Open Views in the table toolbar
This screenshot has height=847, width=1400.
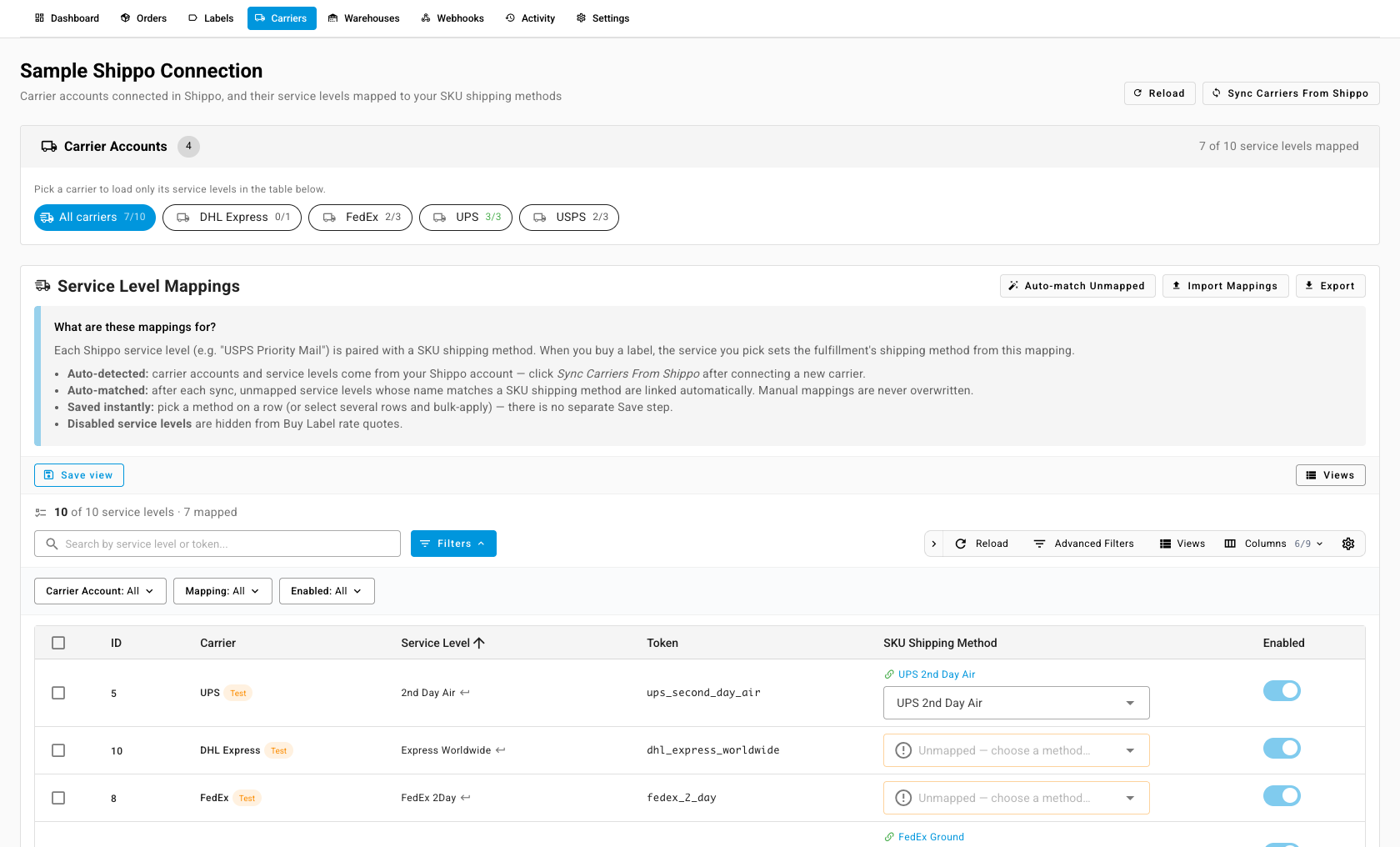(x=1182, y=544)
